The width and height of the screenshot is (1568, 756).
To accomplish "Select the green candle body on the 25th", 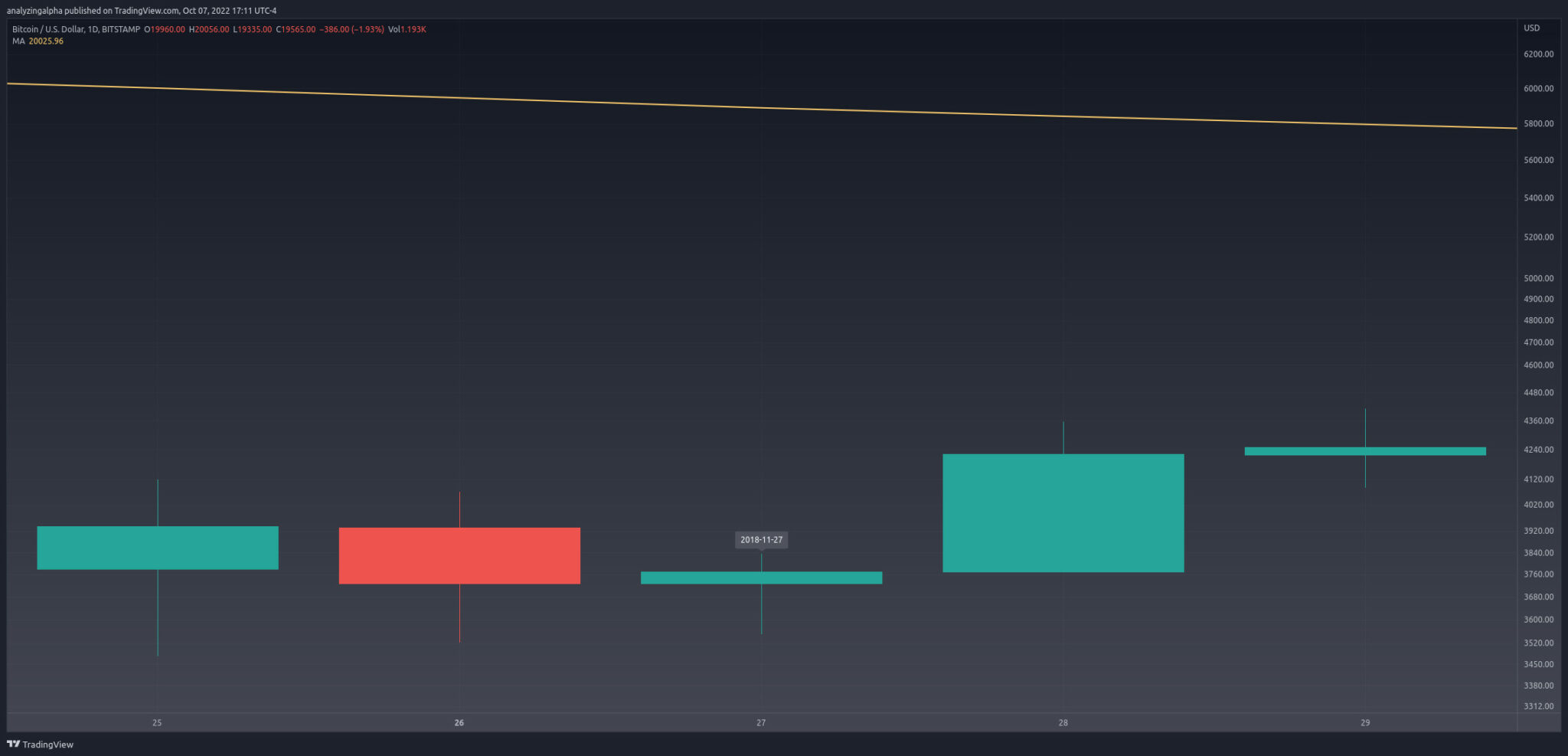I will (158, 547).
